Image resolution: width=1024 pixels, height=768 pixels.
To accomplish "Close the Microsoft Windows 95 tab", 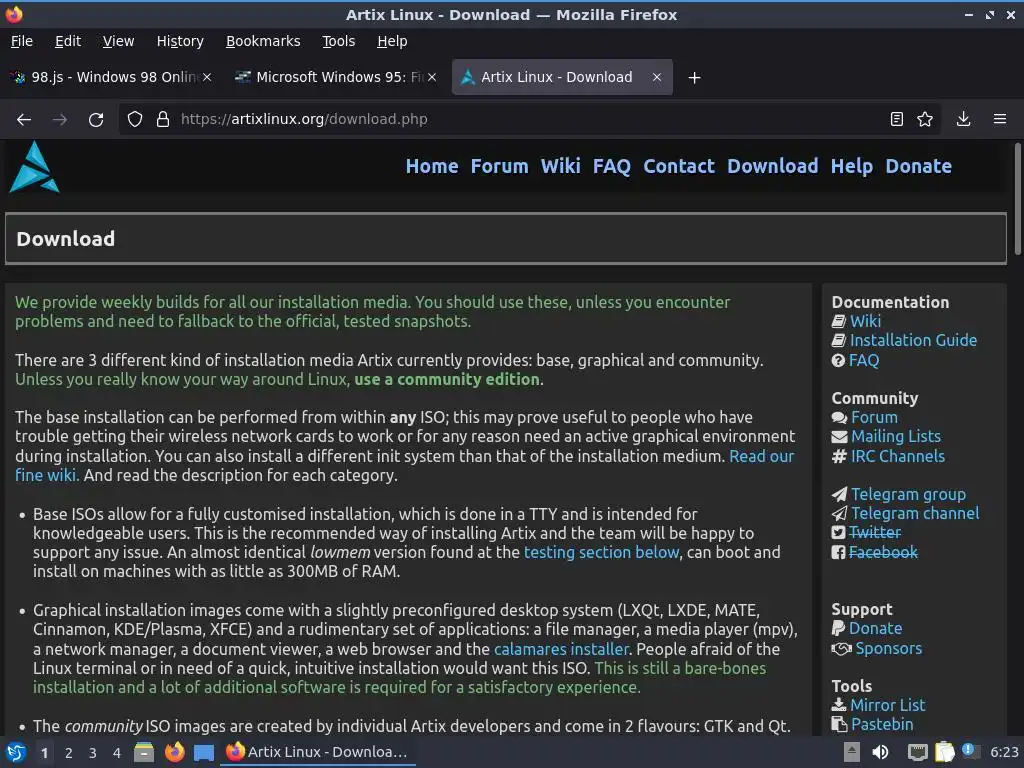I will point(432,77).
